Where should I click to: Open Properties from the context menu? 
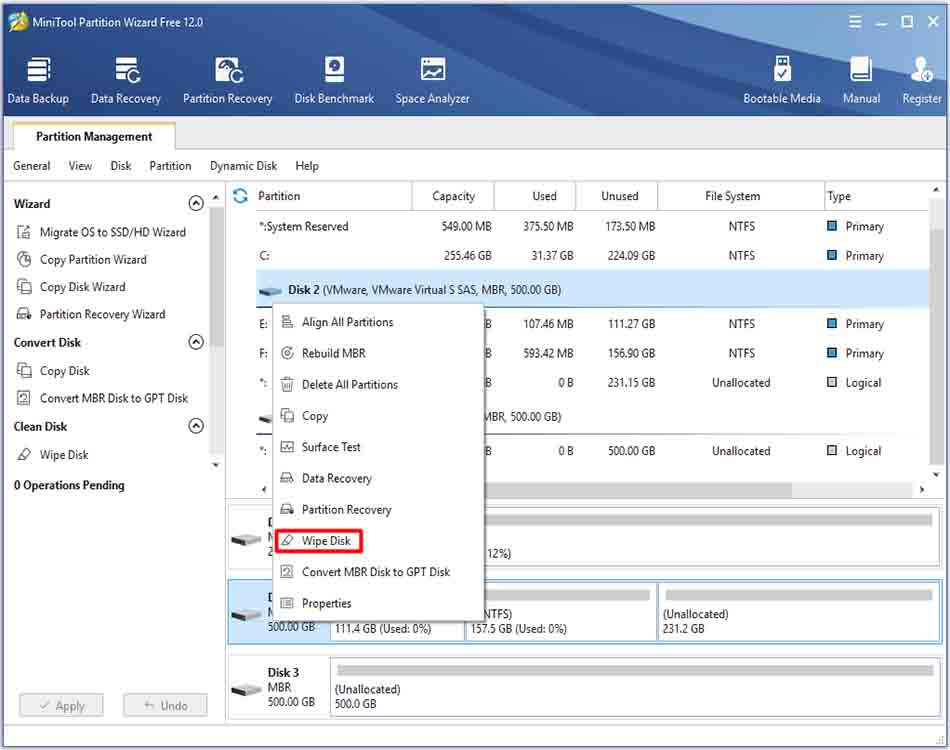379,603
